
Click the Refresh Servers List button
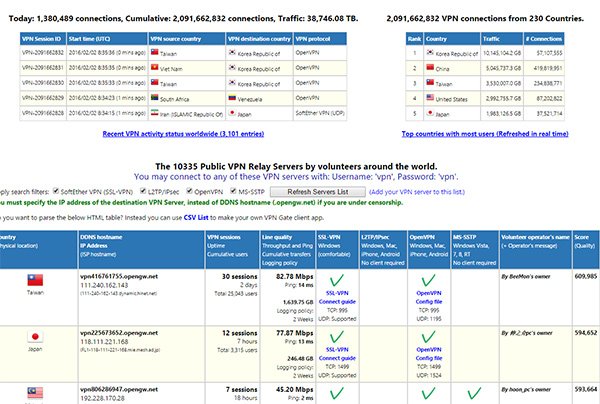pos(318,192)
